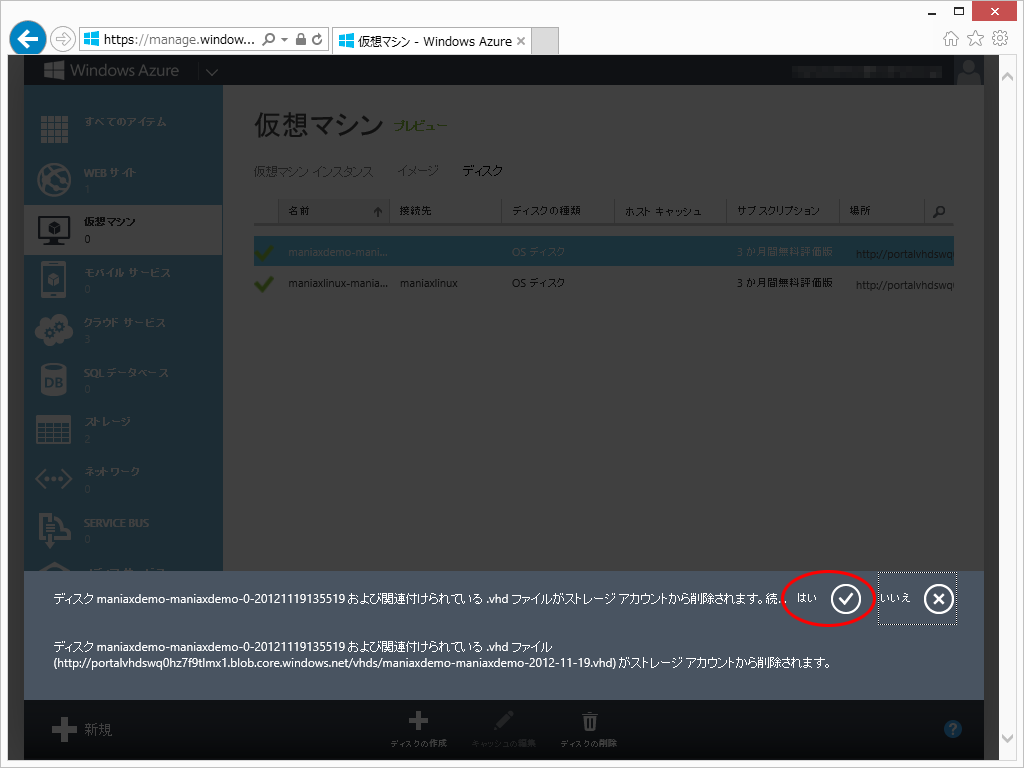Cancel deletion with the いいえ X icon

[x=938, y=599]
